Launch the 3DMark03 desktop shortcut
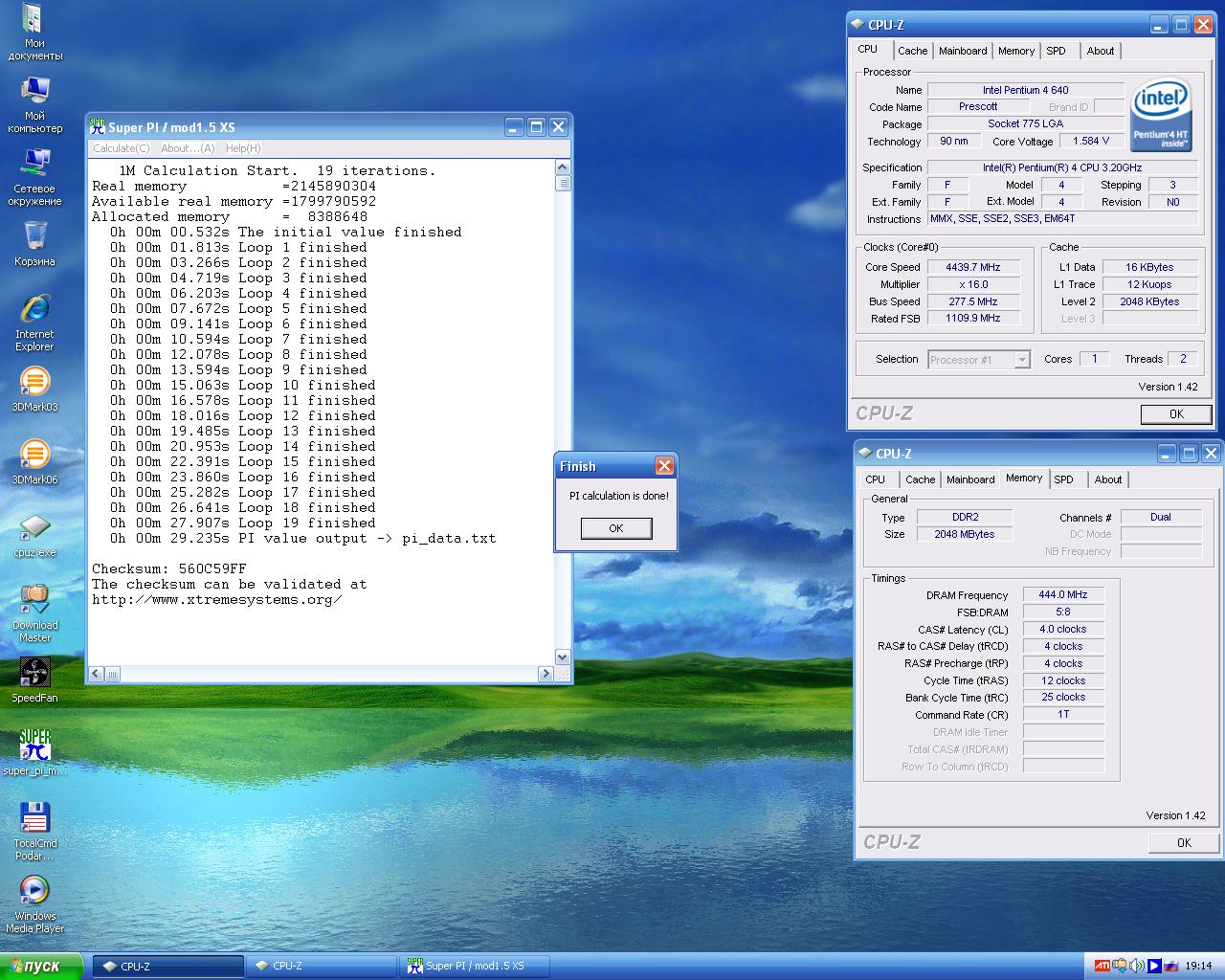The image size is (1225, 980). [34, 389]
